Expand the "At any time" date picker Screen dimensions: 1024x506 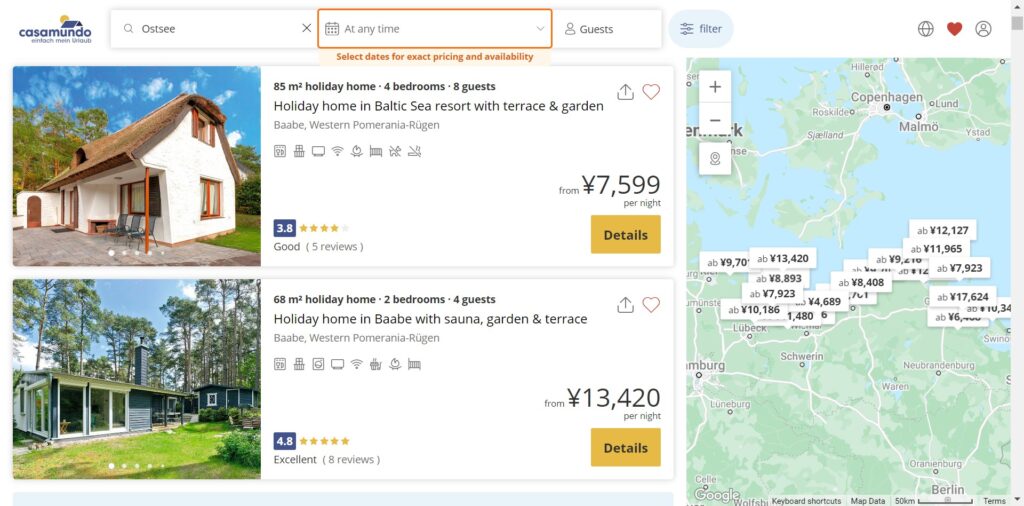click(435, 29)
